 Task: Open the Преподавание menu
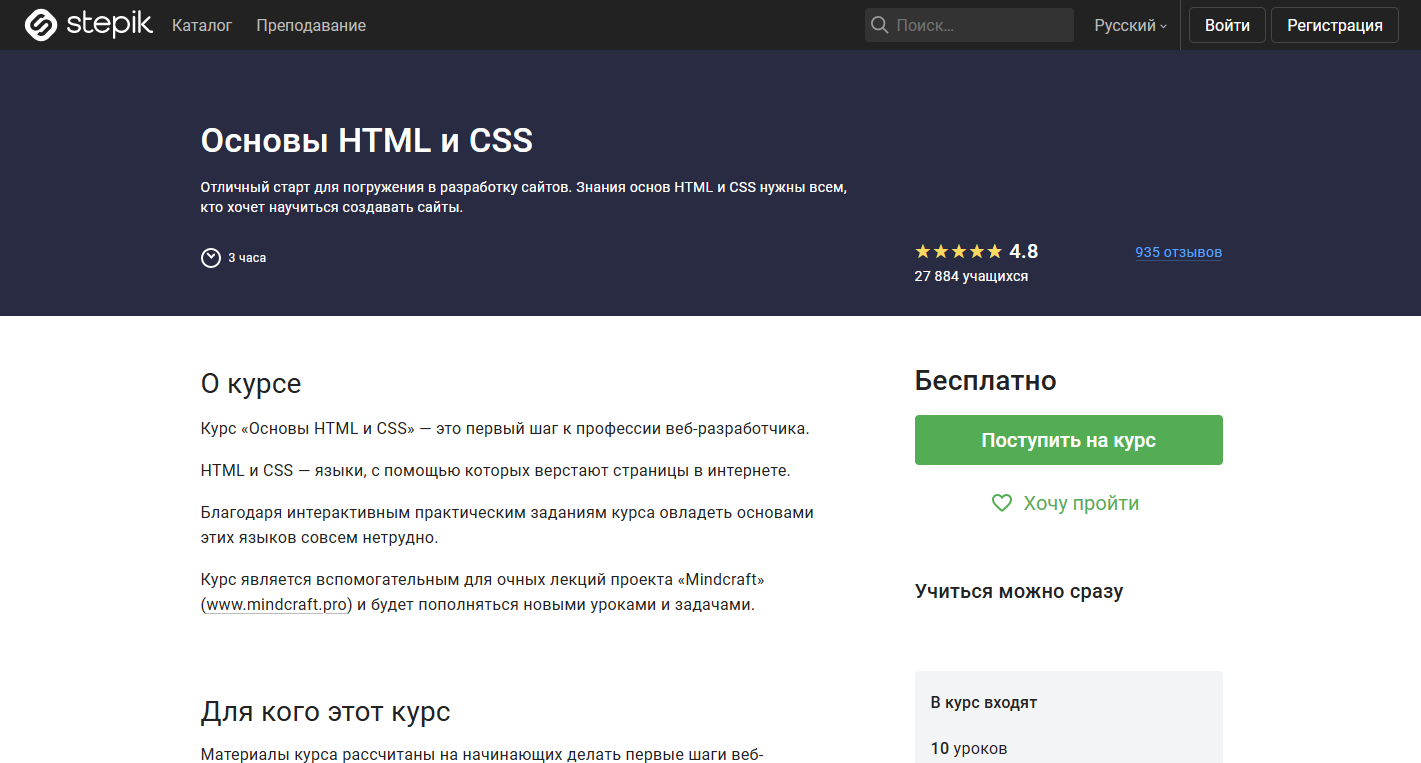click(311, 25)
